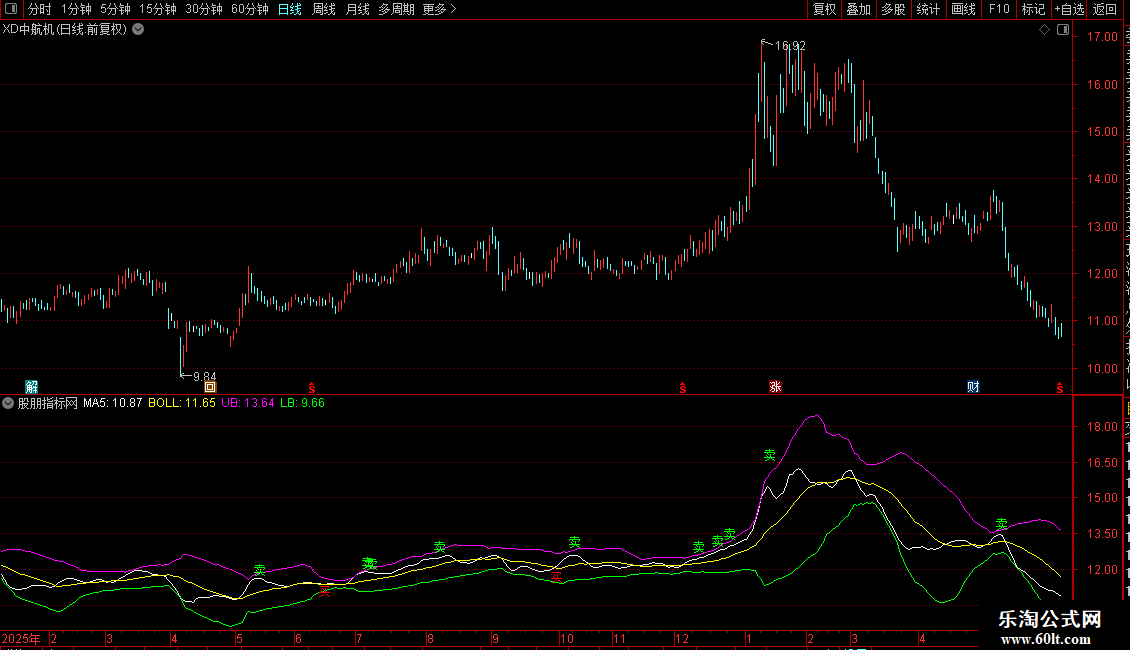Viewport: 1130px width, 650px height.
Task: Toggle the panel layout icon at chart top-right
Action: point(1063,30)
